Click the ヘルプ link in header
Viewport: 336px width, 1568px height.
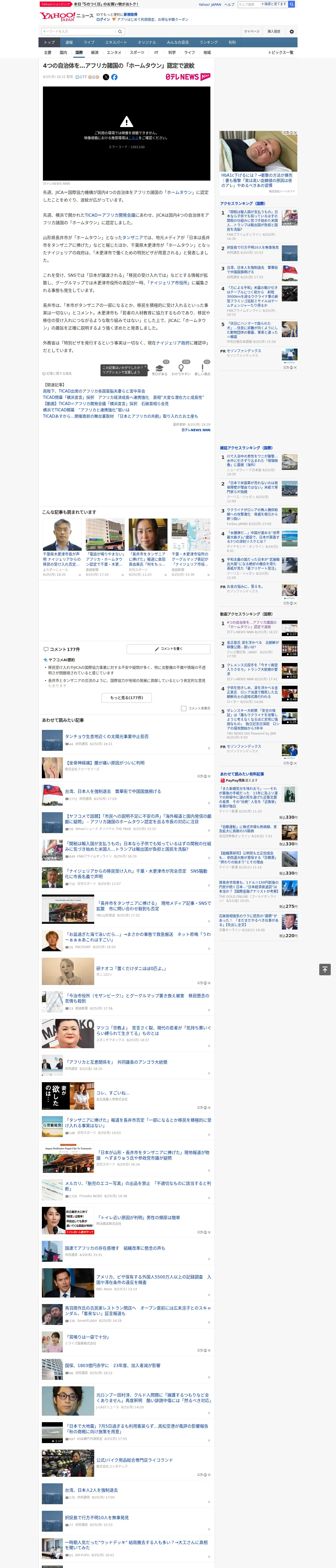pos(229,4)
